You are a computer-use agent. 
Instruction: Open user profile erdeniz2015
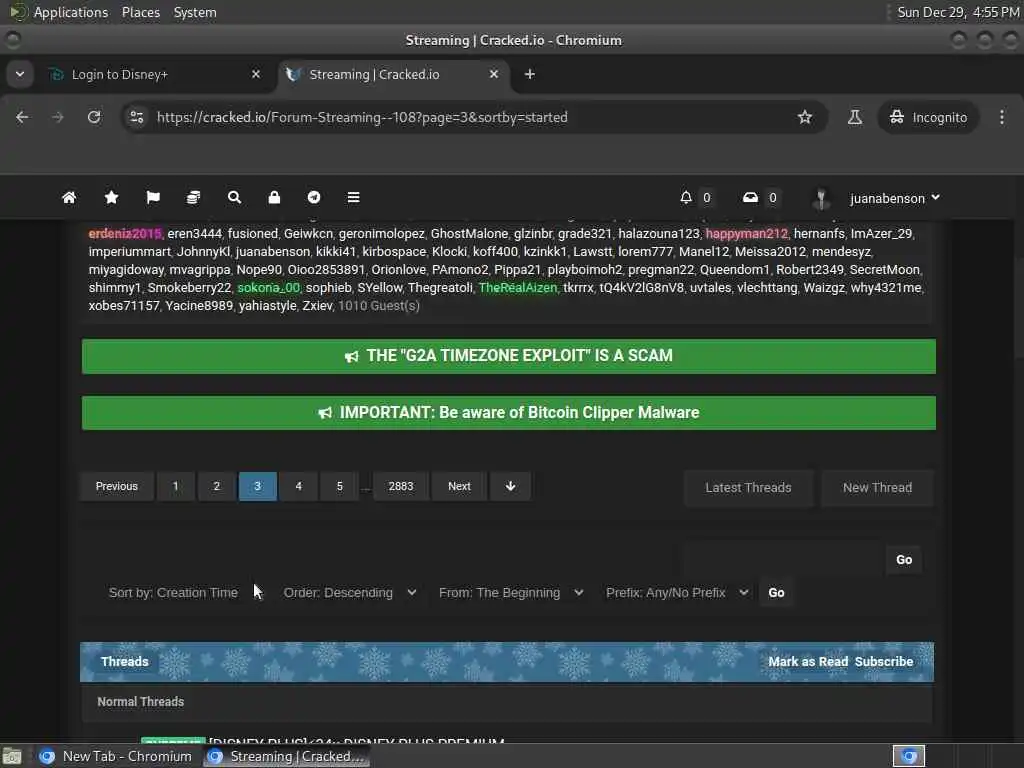pyautogui.click(x=125, y=233)
